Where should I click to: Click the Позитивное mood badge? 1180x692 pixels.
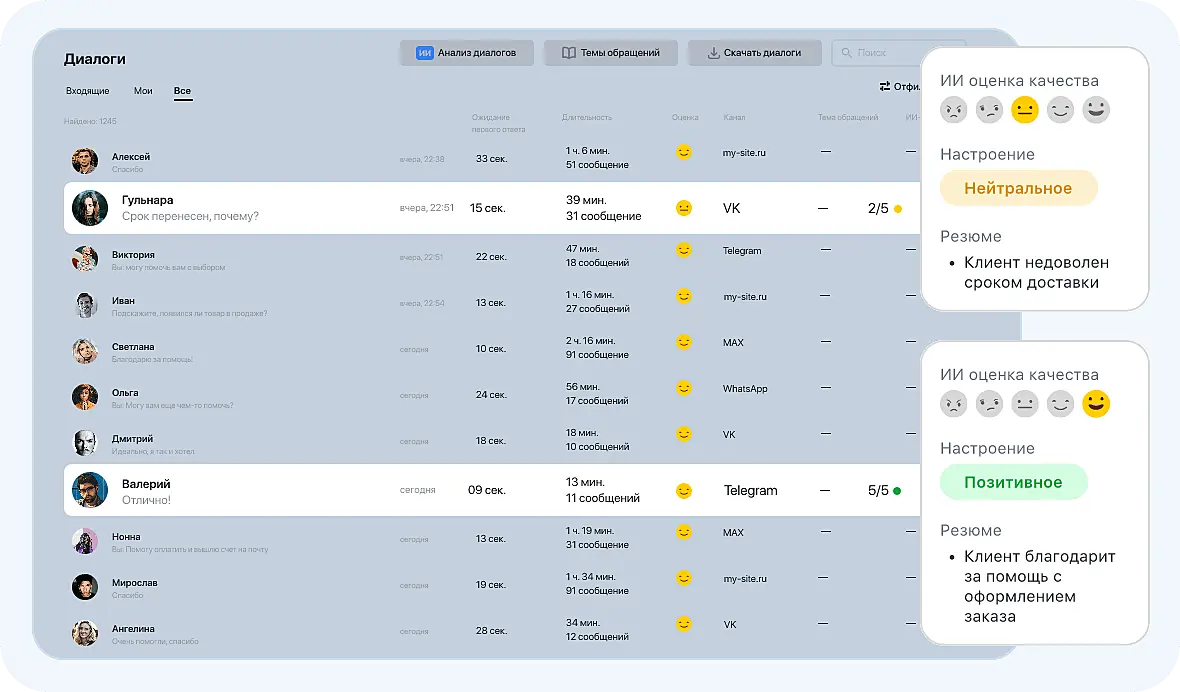coord(1014,482)
